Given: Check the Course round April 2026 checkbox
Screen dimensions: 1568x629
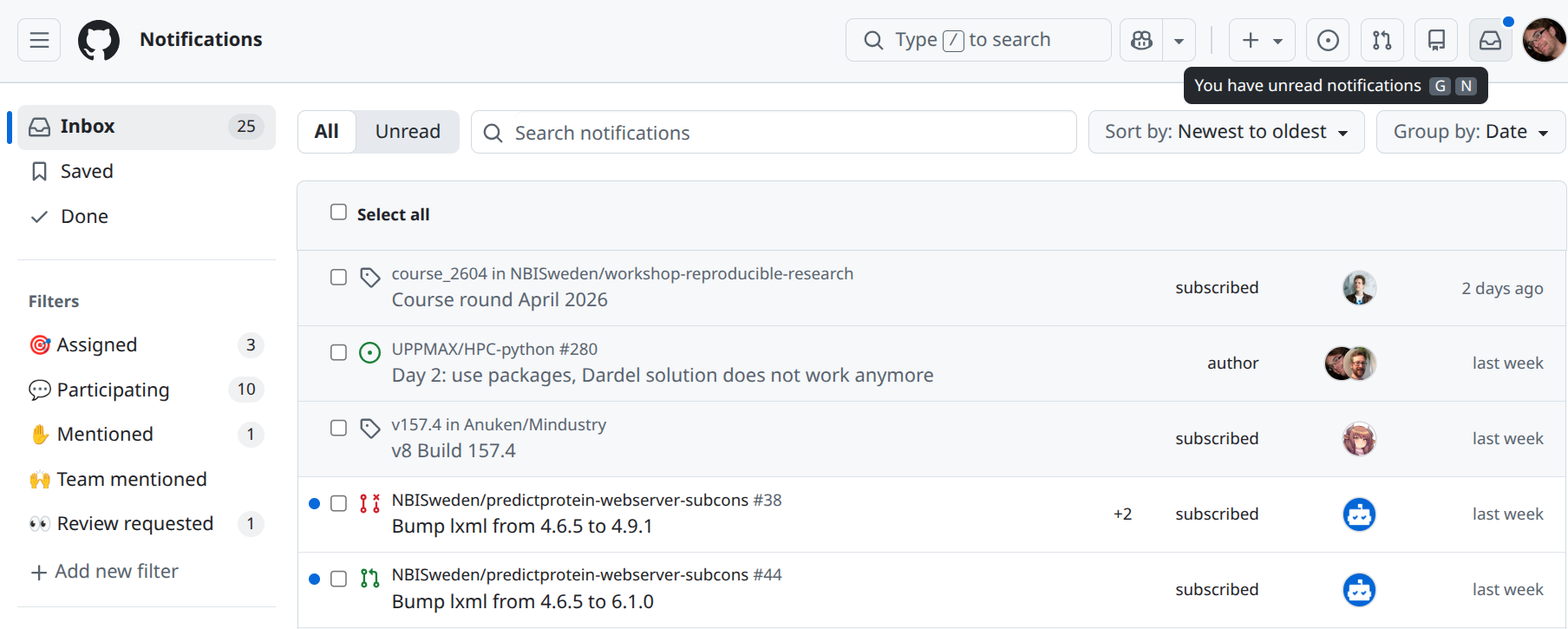Looking at the screenshot, I should tap(338, 278).
